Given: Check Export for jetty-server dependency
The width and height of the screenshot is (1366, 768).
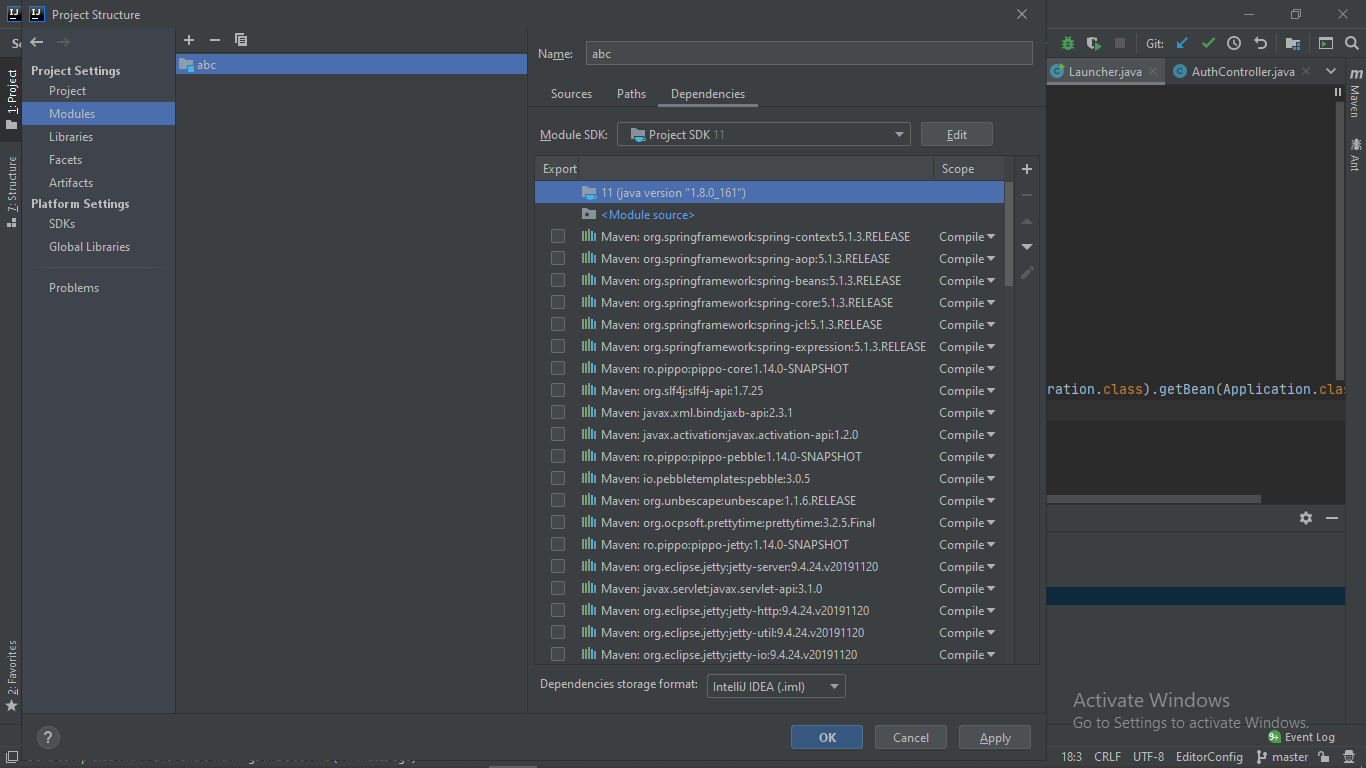Looking at the screenshot, I should (x=558, y=567).
